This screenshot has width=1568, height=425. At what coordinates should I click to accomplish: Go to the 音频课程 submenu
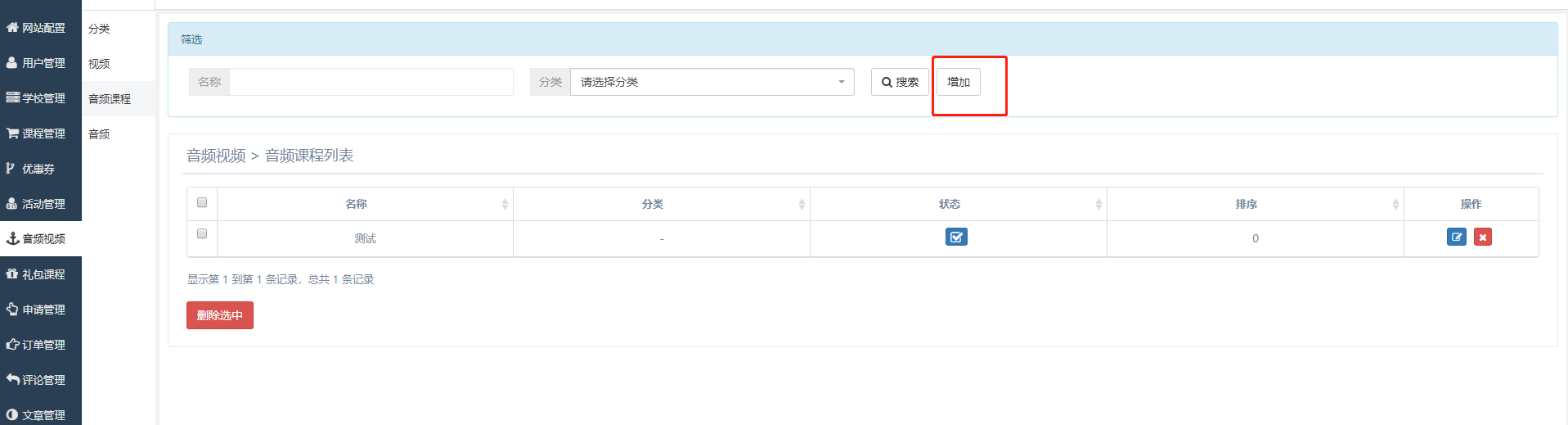coord(119,99)
